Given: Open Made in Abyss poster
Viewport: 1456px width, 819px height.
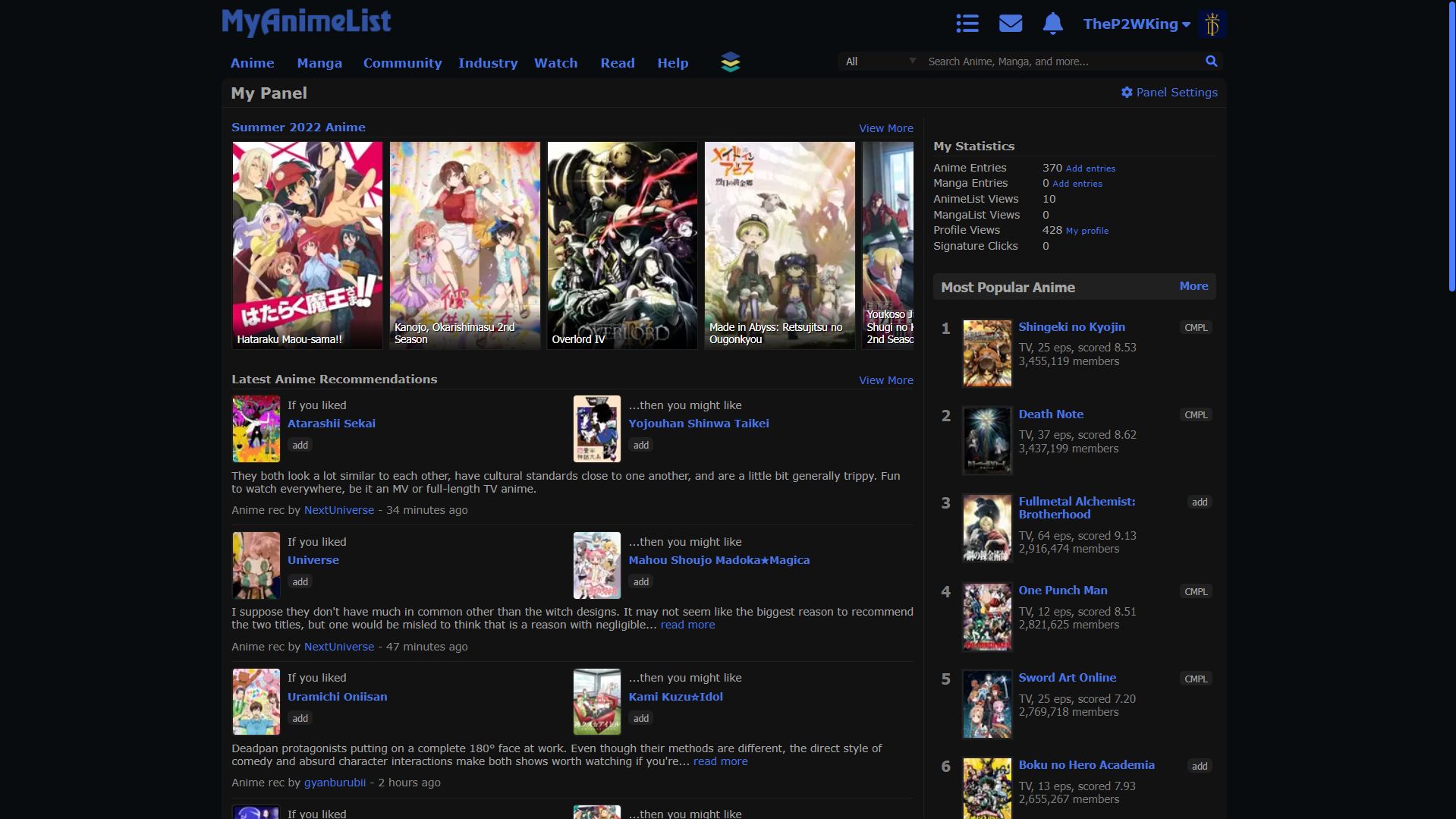Looking at the screenshot, I should point(780,245).
